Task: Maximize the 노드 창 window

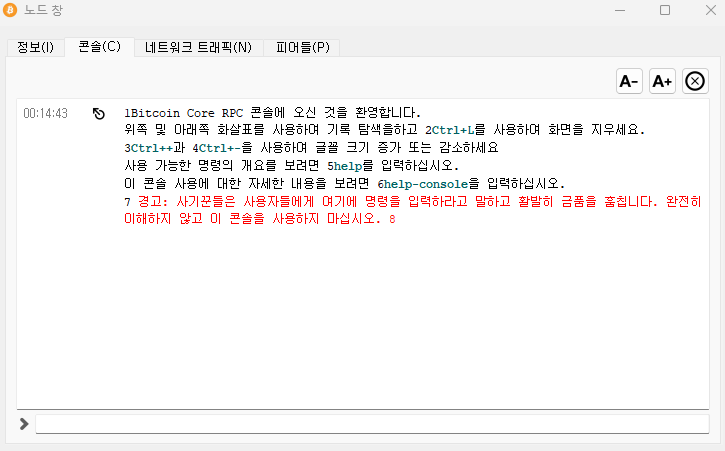Action: coord(665,10)
